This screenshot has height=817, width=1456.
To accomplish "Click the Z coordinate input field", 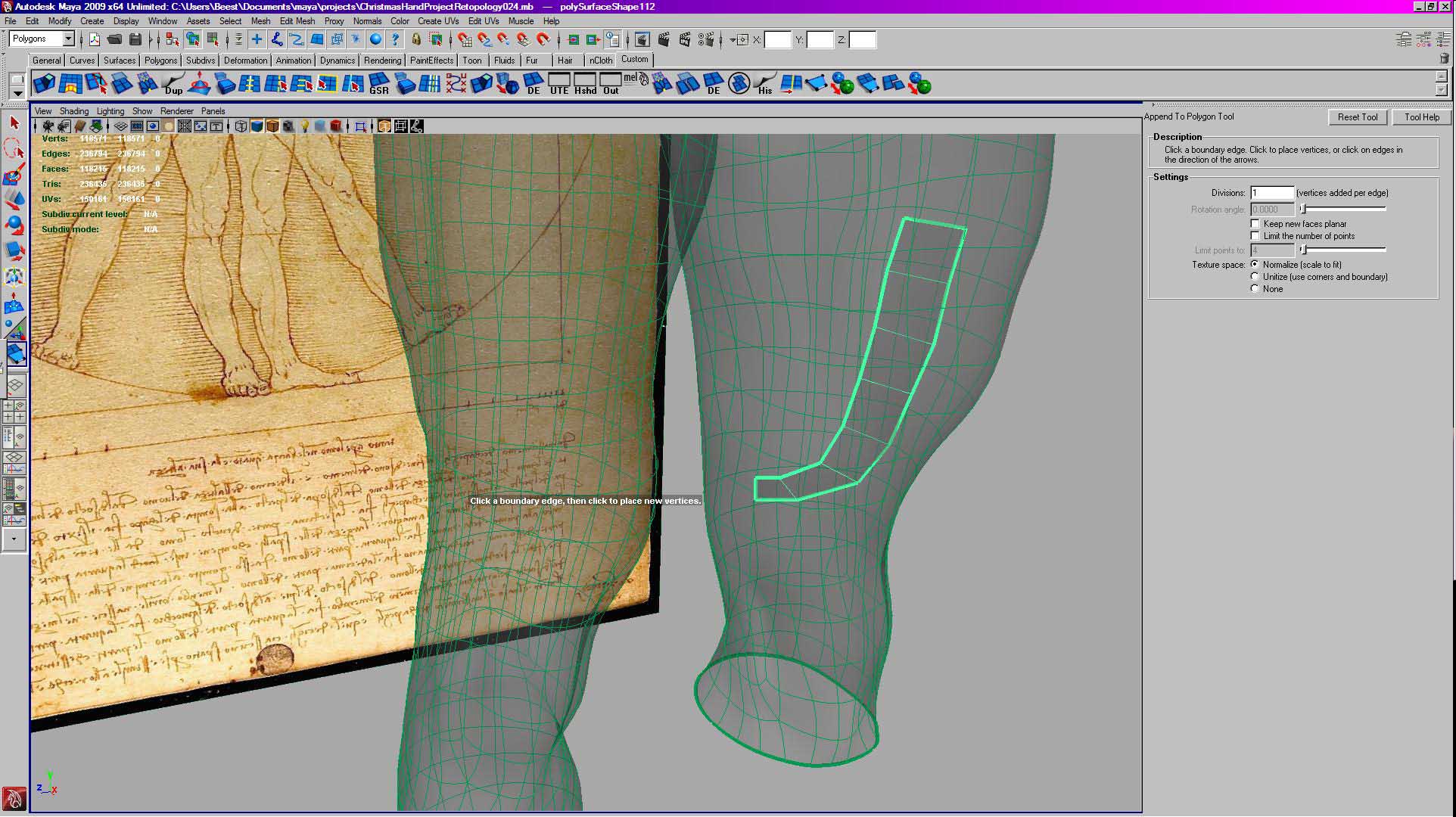I will coord(863,39).
